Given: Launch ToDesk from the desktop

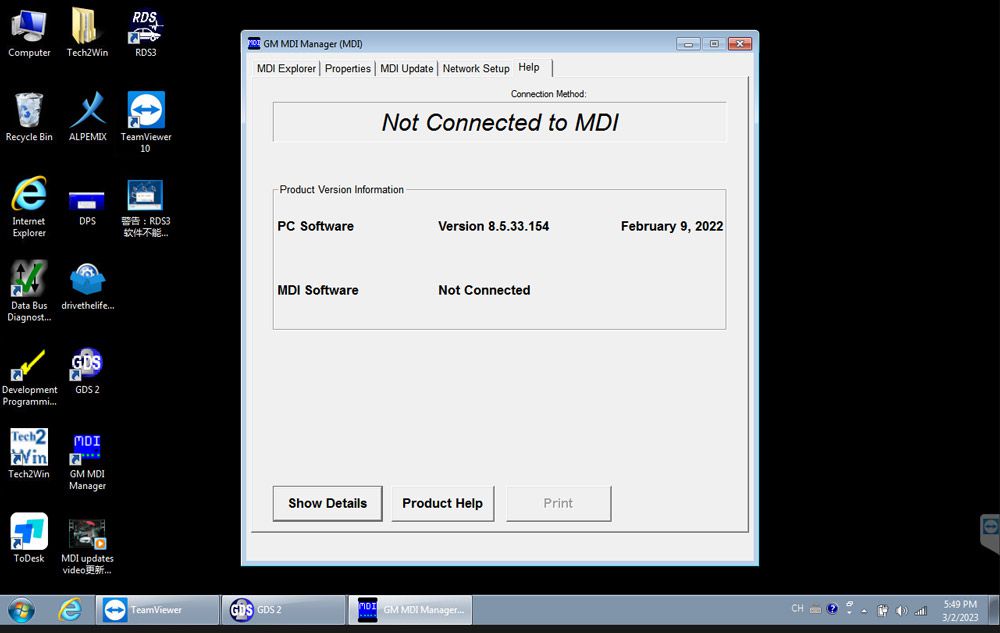Looking at the screenshot, I should (28, 530).
